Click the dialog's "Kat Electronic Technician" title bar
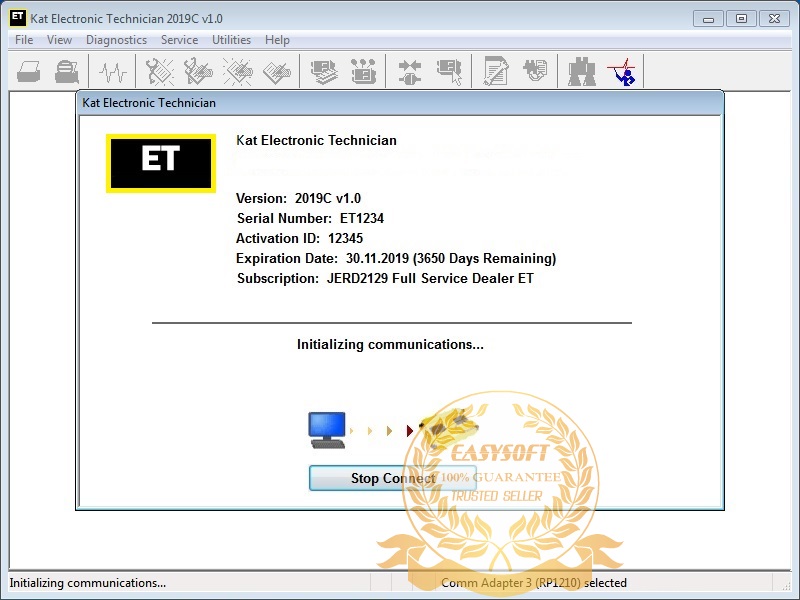The height and width of the screenshot is (600, 800). (x=399, y=103)
